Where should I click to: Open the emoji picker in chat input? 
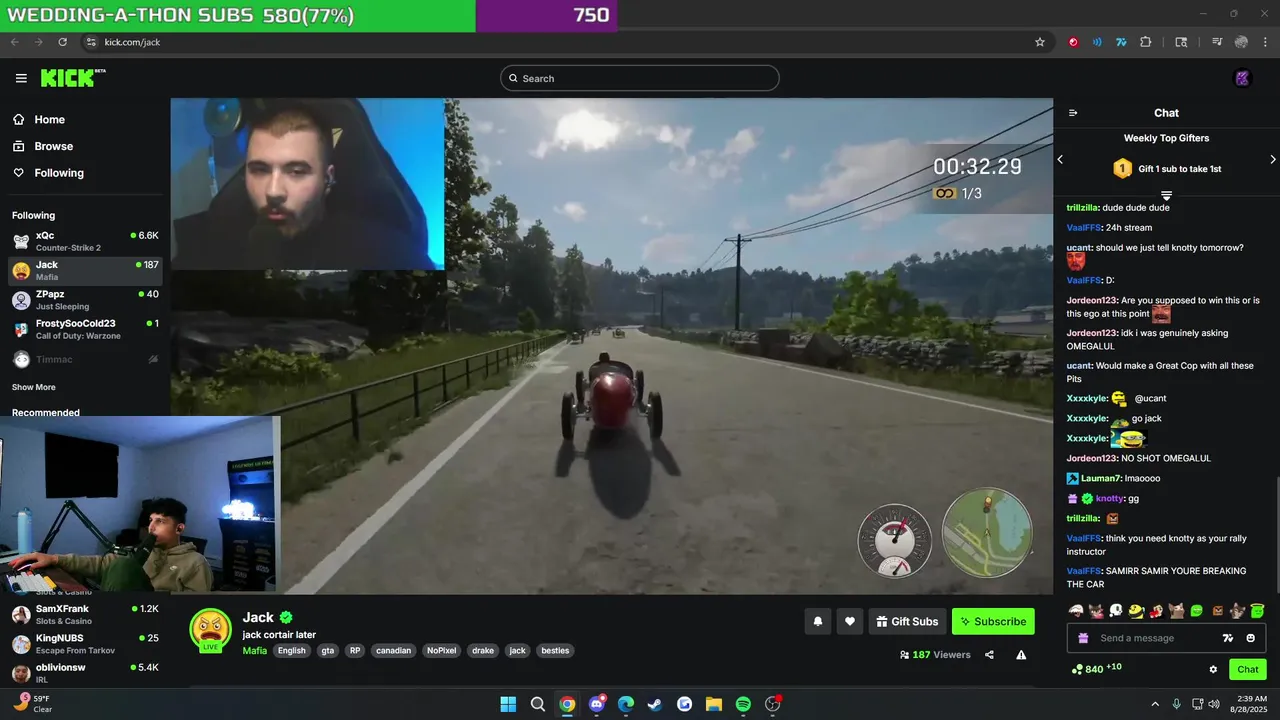[x=1251, y=638]
